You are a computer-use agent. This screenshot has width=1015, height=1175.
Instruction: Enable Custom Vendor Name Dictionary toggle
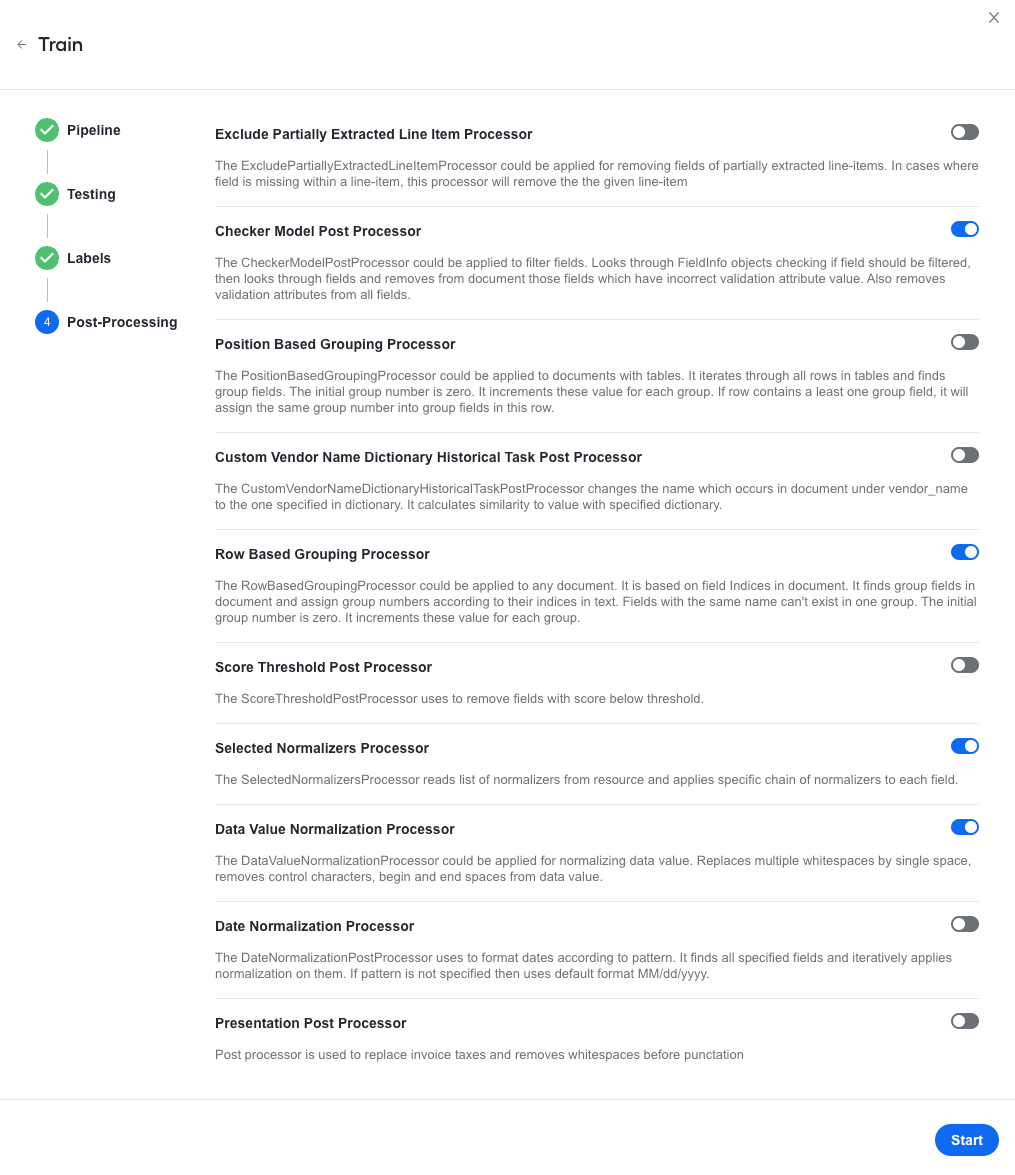click(x=964, y=456)
